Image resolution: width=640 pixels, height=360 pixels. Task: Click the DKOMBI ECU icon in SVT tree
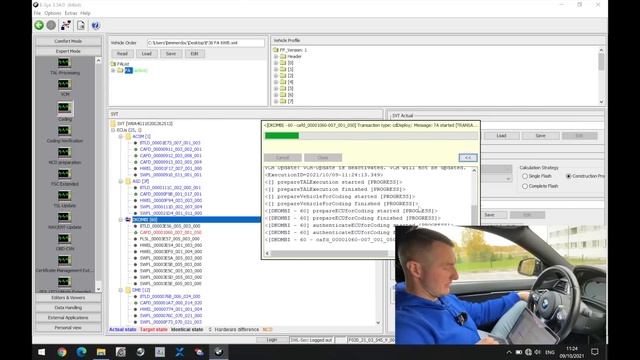[x=128, y=220]
